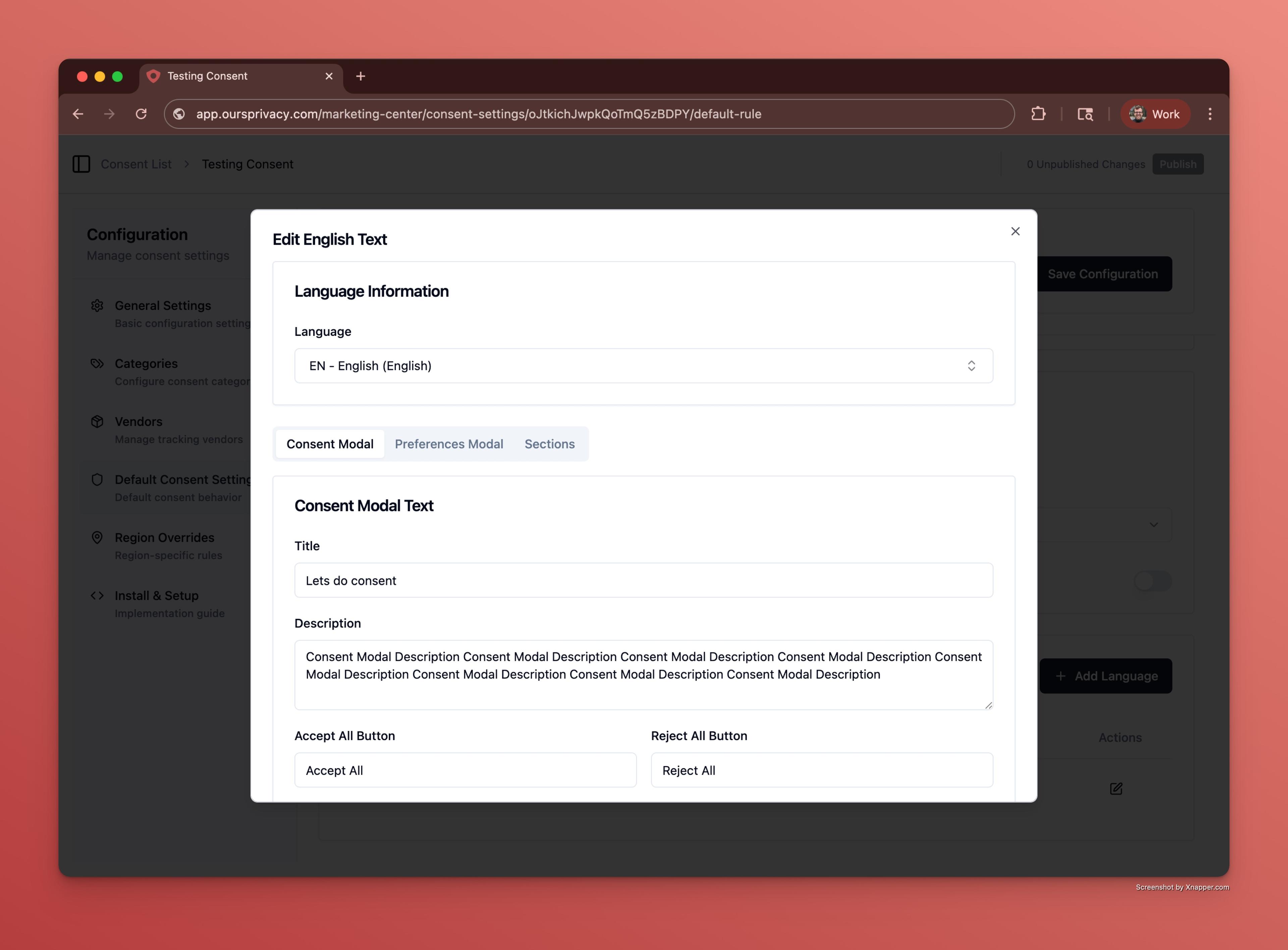Switch to the Sections tab
This screenshot has width=1288, height=950.
coord(549,444)
